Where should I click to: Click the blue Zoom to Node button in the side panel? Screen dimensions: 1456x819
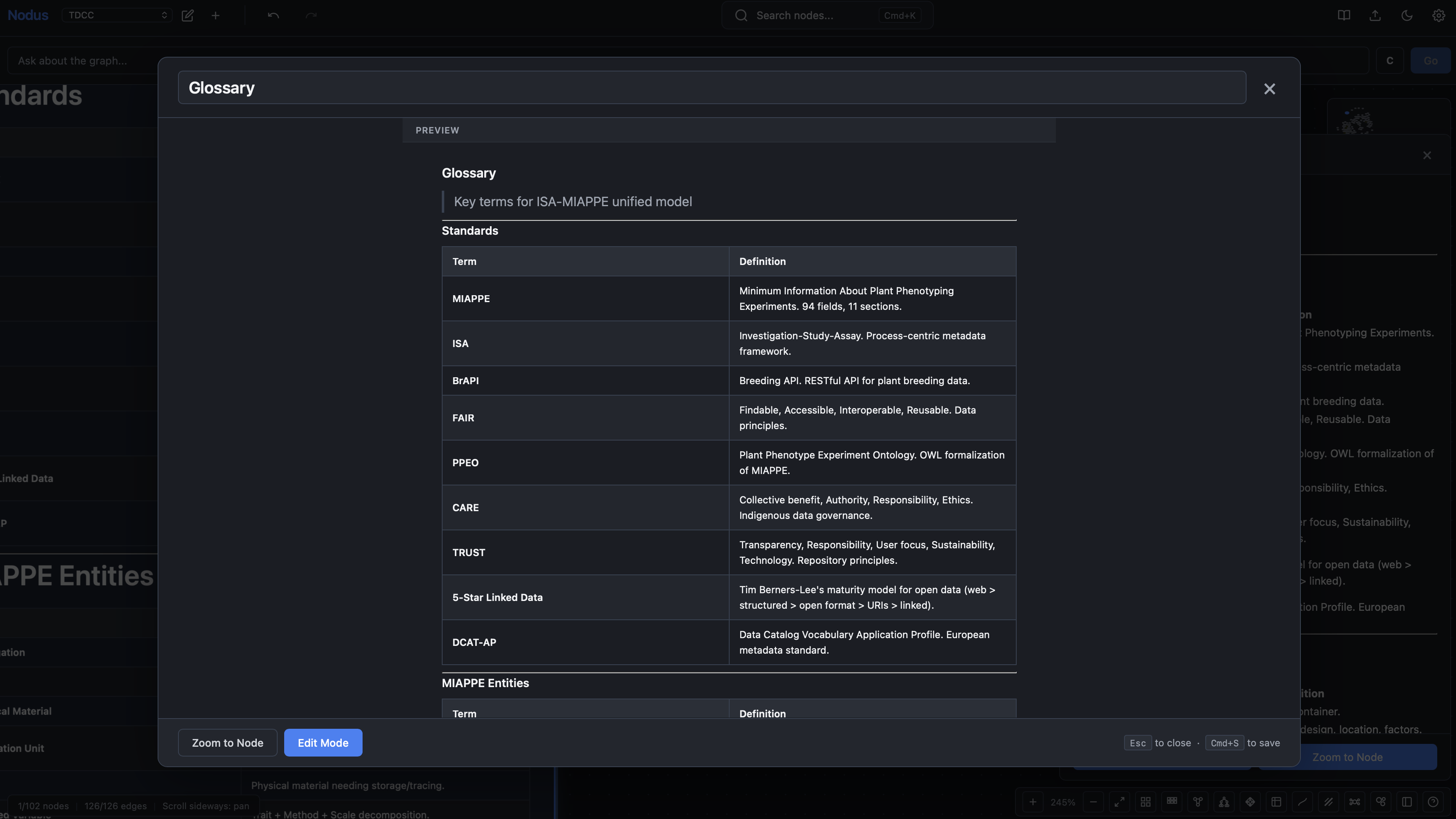coord(1347,757)
